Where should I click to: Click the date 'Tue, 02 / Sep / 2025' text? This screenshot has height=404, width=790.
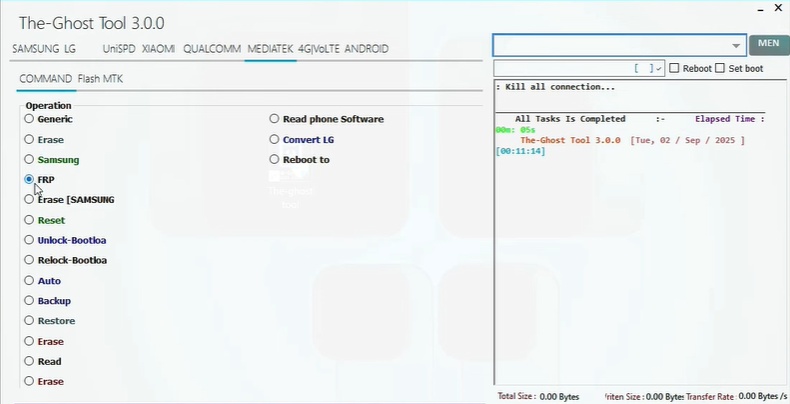point(687,141)
